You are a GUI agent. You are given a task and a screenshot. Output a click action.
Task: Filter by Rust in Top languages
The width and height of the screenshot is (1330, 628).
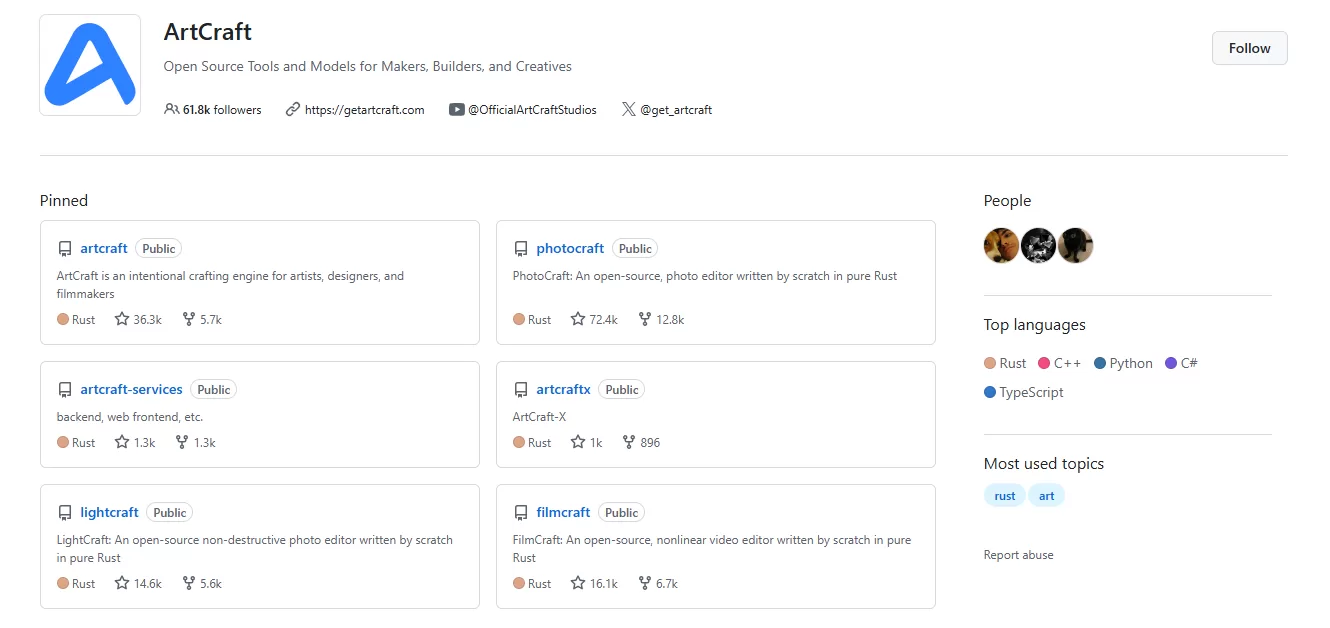point(1006,364)
